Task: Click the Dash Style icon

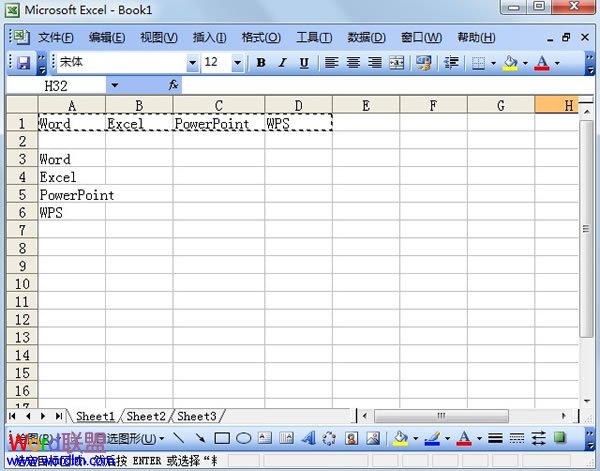Action: pyautogui.click(x=517, y=438)
